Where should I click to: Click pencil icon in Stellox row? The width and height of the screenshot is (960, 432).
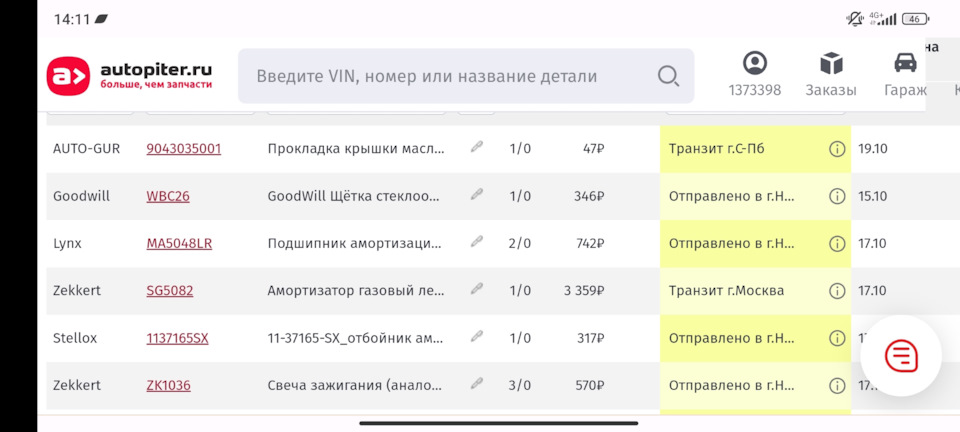click(x=477, y=337)
